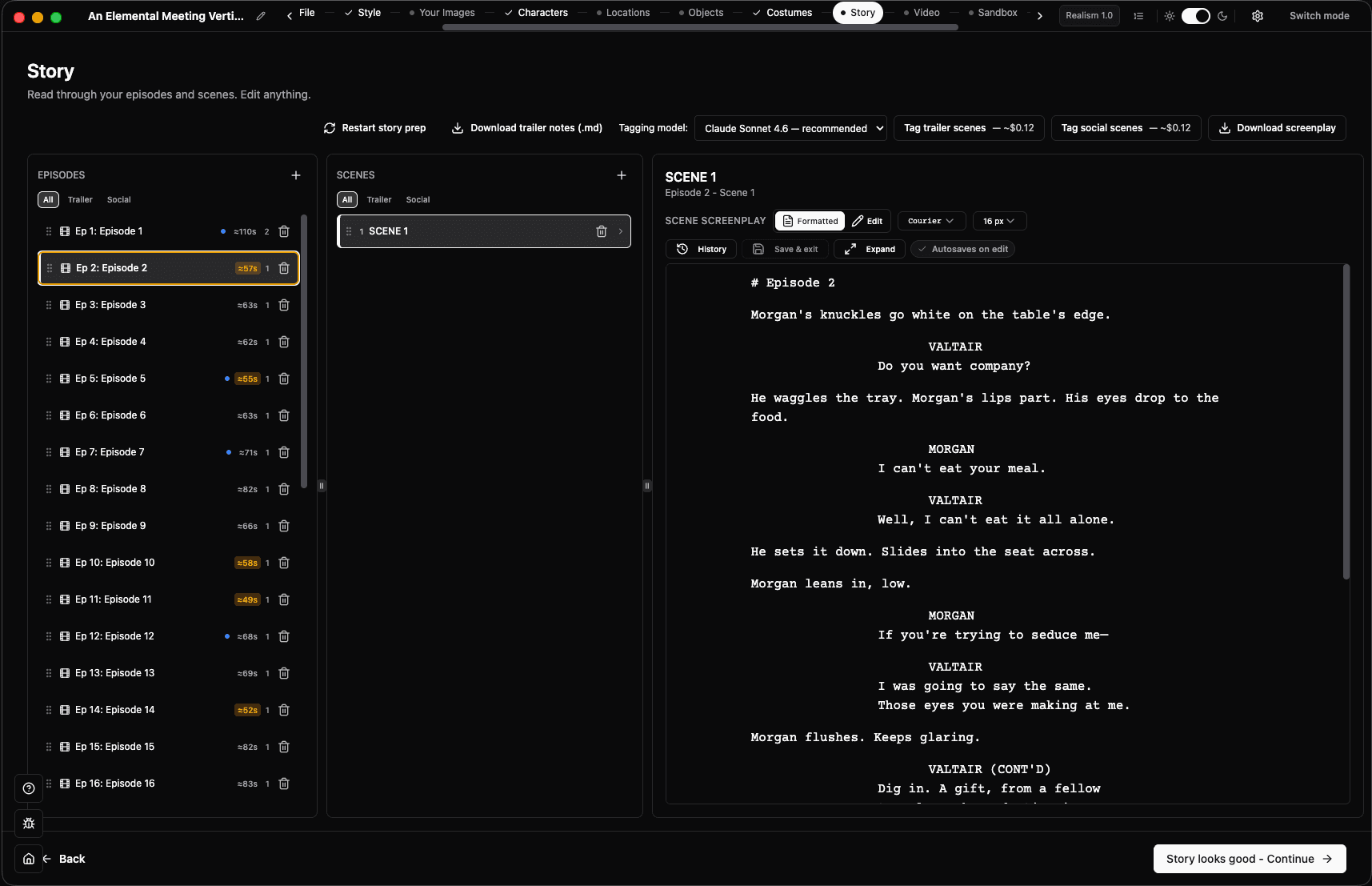Delete Ep 10: Episode 10 with its trash icon
The width and height of the screenshot is (1372, 886).
pos(284,563)
